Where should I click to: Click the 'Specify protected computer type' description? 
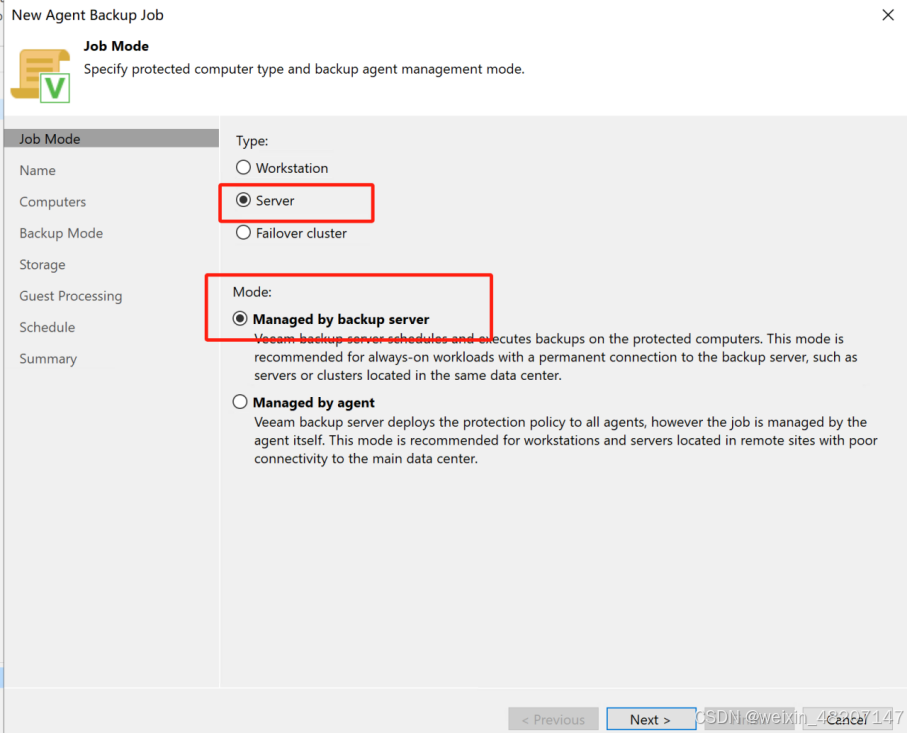coord(304,69)
